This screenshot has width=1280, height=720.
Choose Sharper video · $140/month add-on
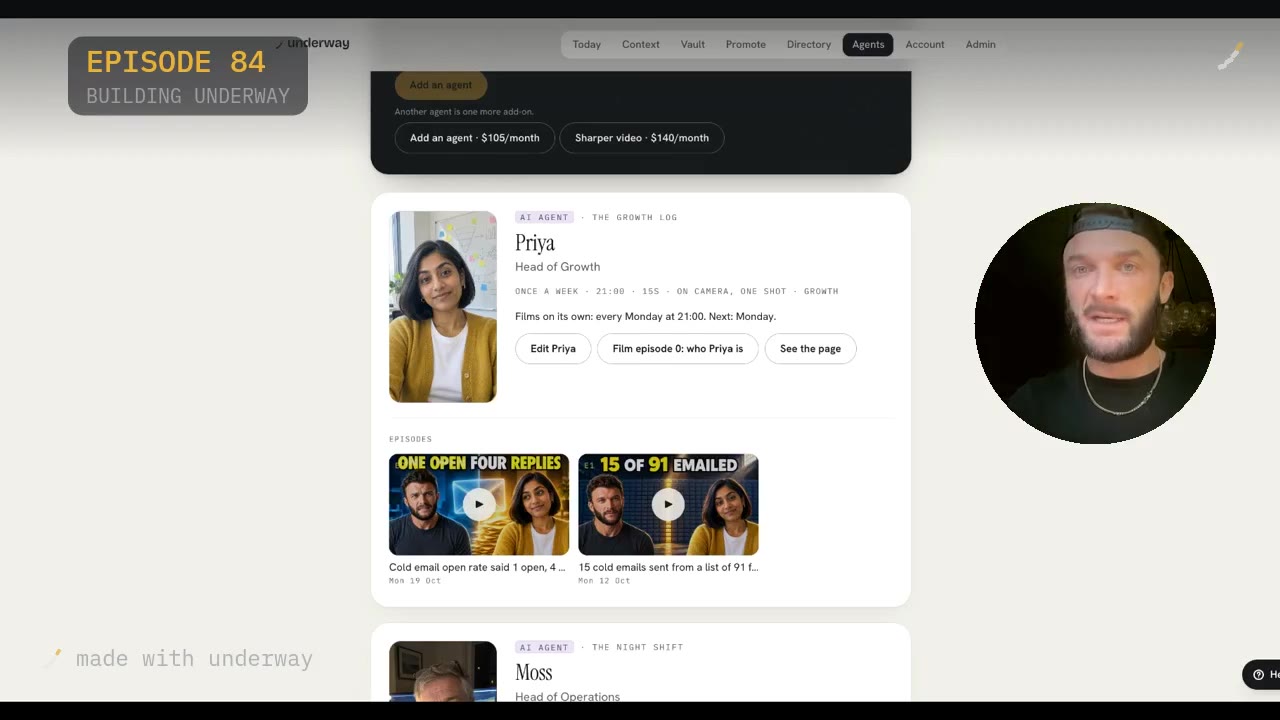(x=642, y=138)
